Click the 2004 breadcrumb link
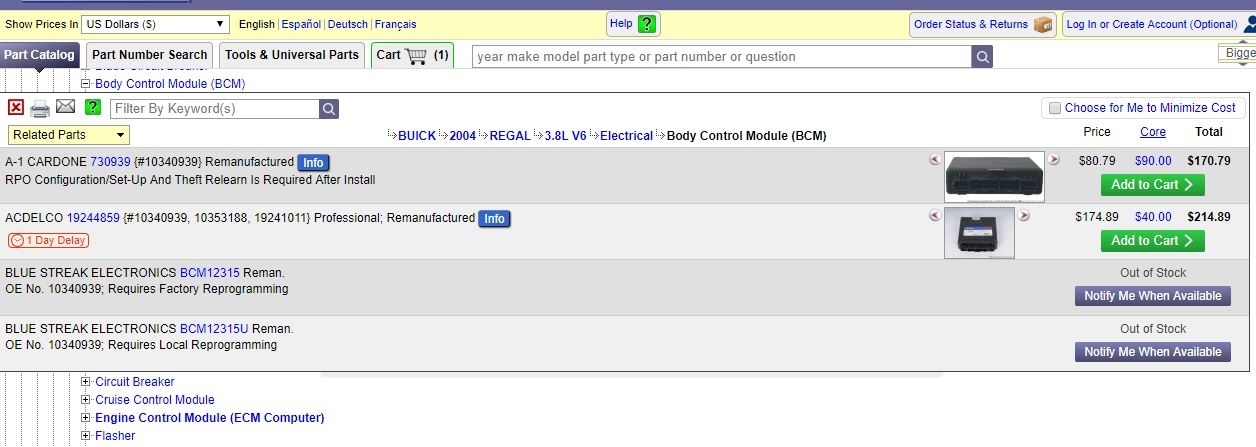This screenshot has width=1256, height=447. (463, 136)
